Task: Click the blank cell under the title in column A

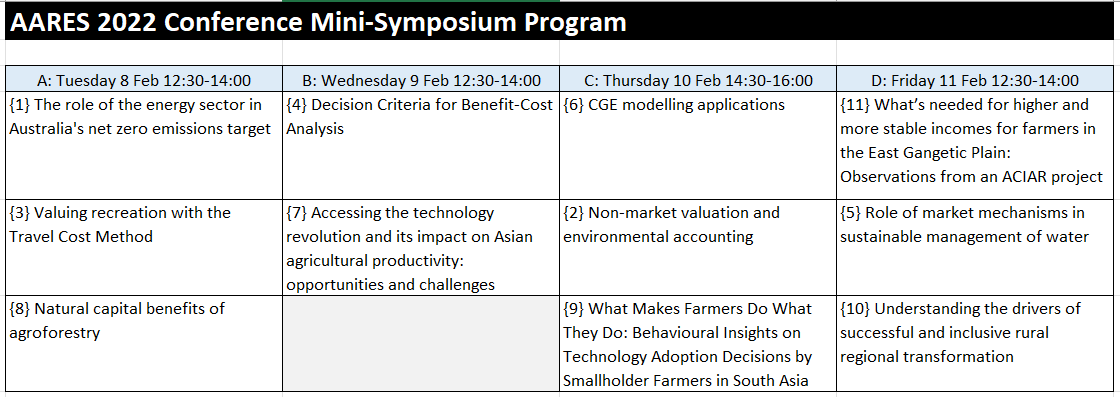Action: tap(144, 54)
